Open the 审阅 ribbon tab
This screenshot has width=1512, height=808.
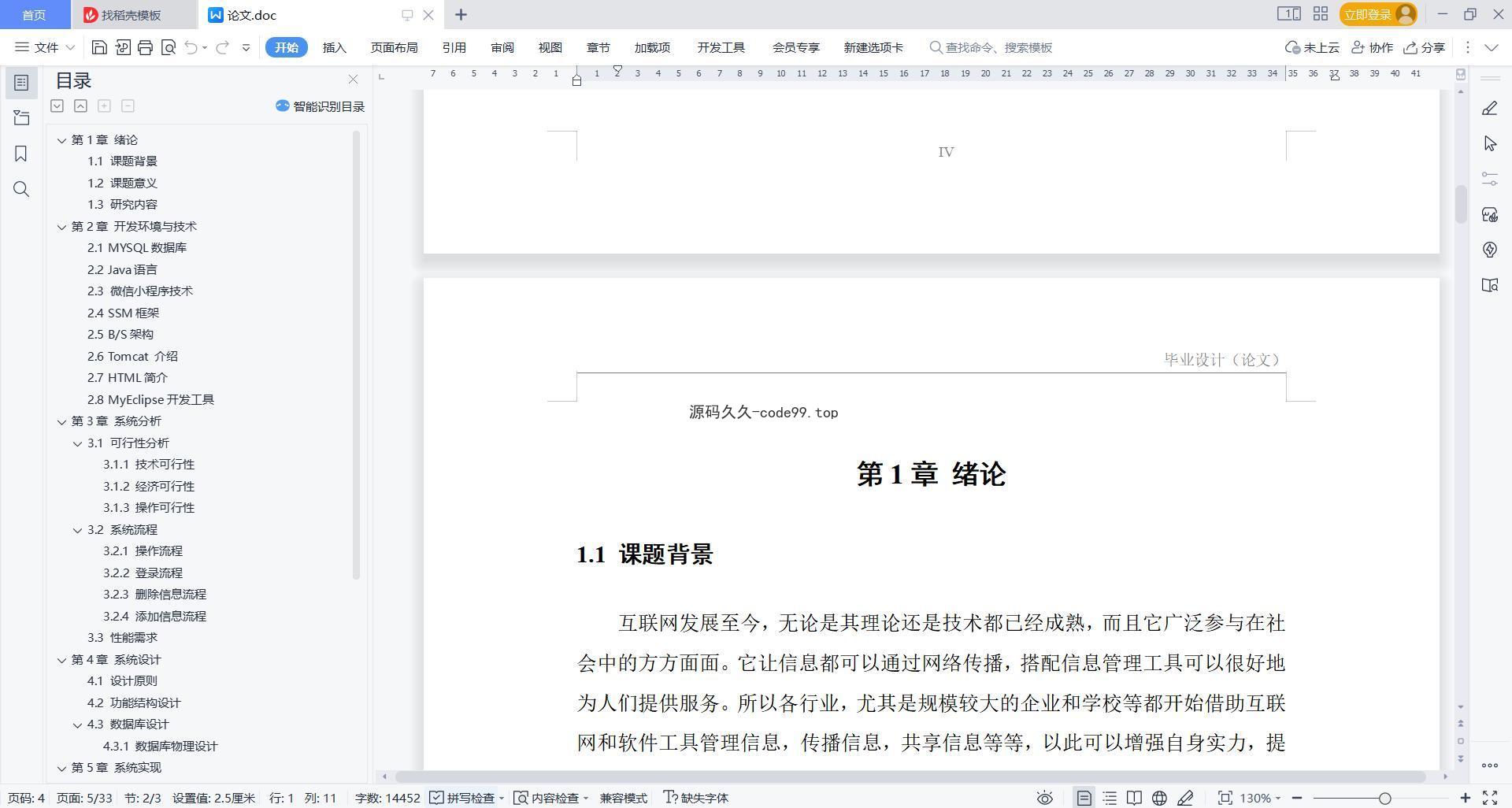point(502,47)
